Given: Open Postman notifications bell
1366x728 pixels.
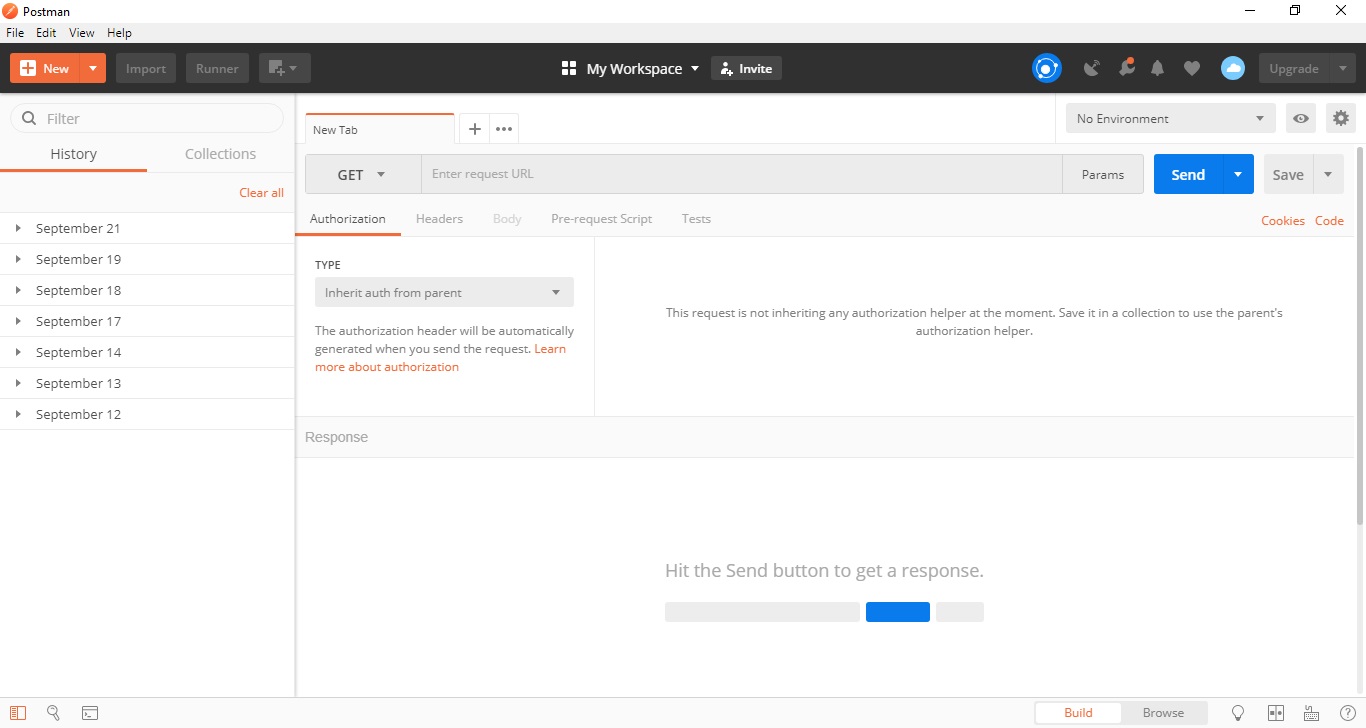Looking at the screenshot, I should (x=1158, y=68).
